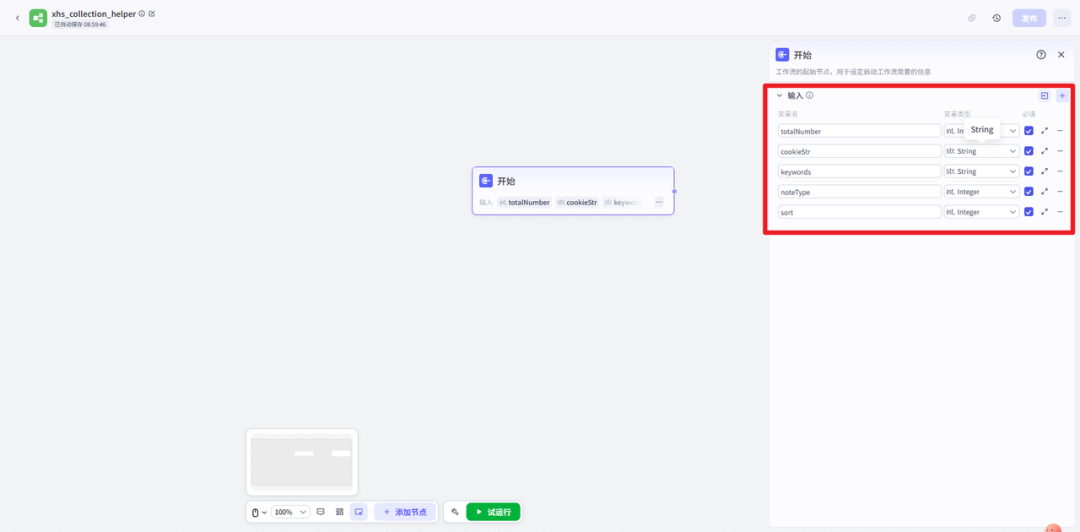Open help icon in 开始 panel

coord(1041,55)
